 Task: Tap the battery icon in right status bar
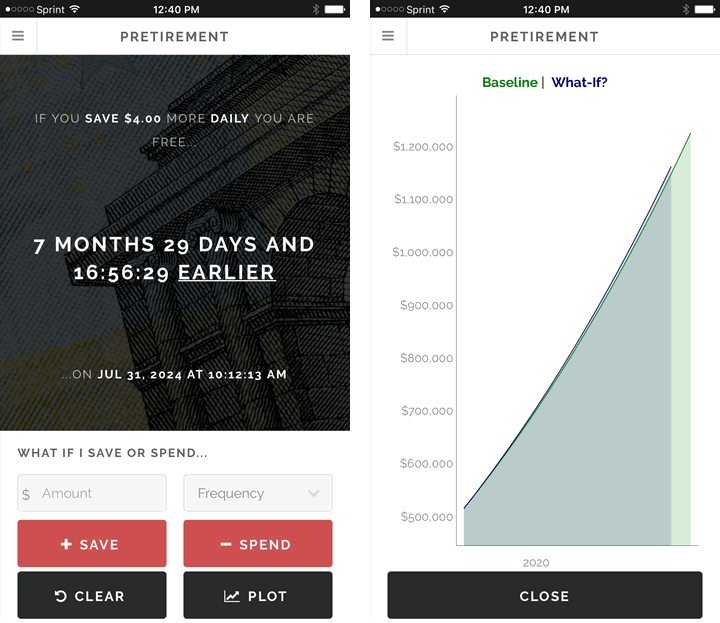(x=705, y=9)
